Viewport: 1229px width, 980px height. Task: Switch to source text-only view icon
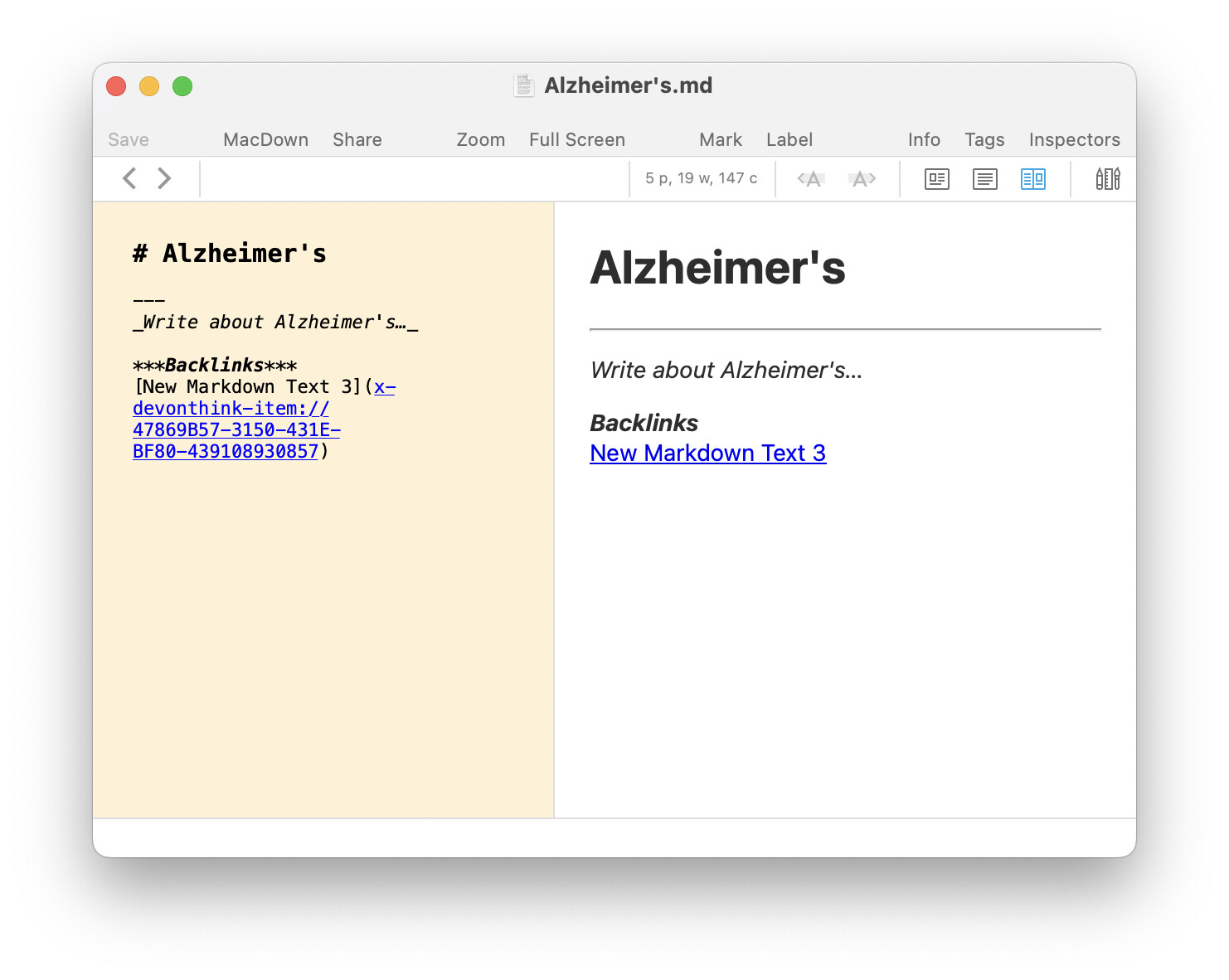[985, 179]
